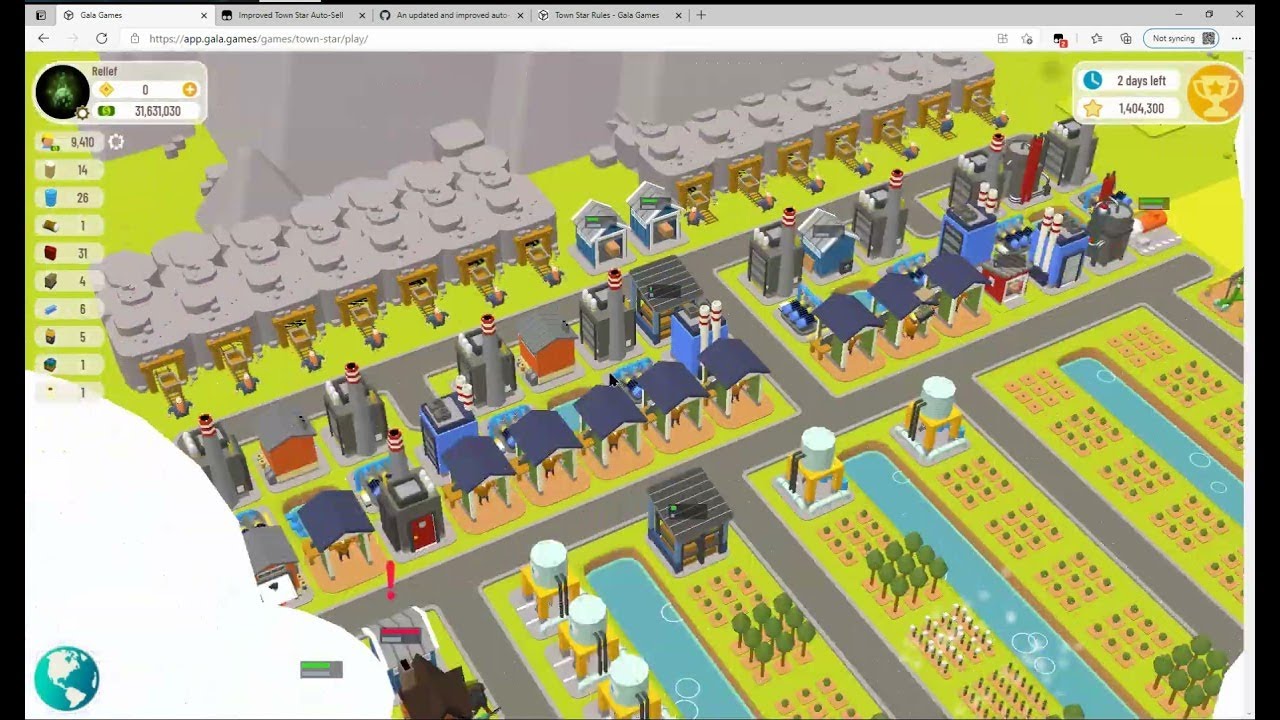This screenshot has width=1280, height=720.
Task: Select the inventory item with count 5
Action: click(68, 337)
